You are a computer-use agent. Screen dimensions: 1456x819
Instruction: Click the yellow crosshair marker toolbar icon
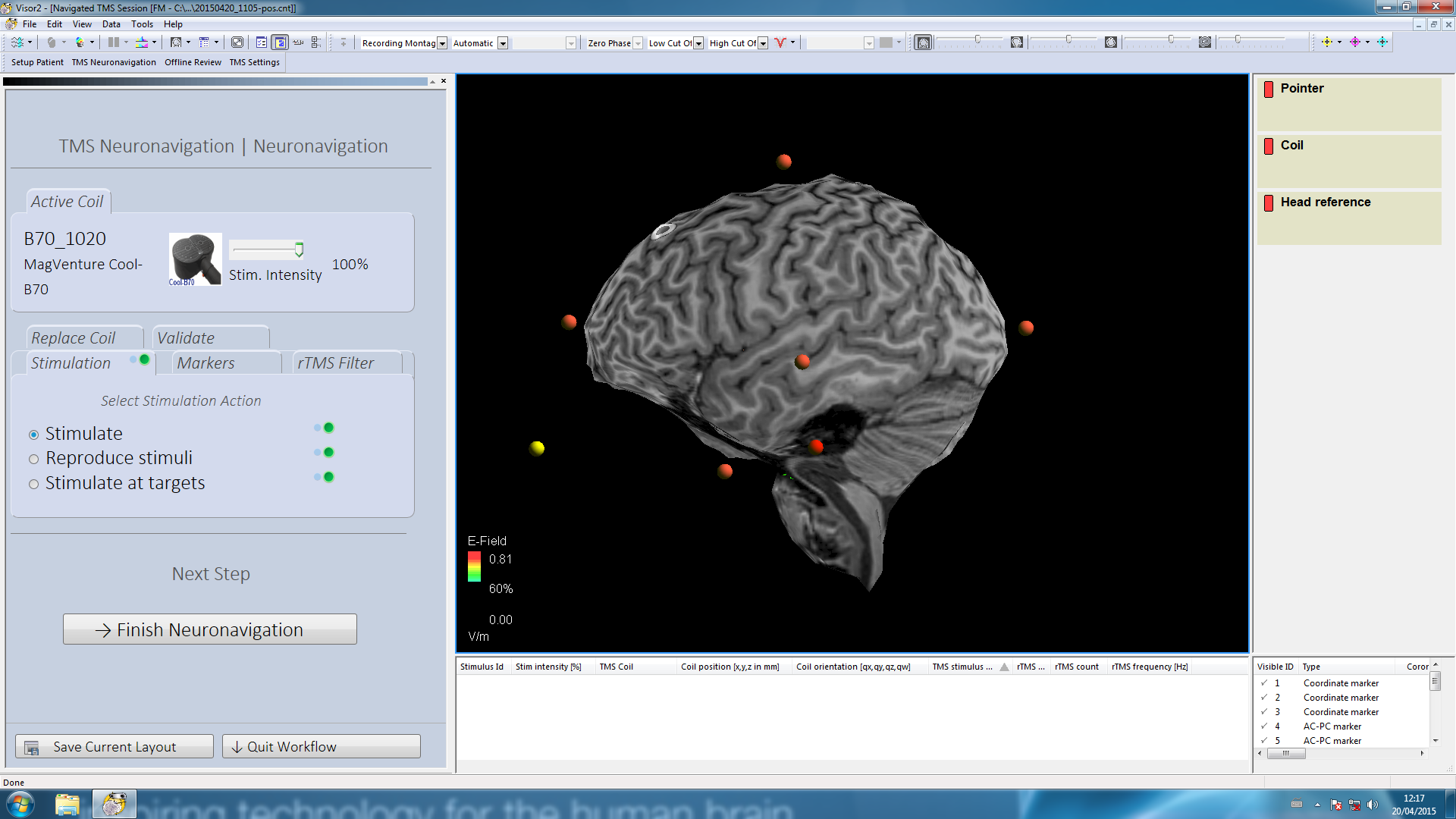(x=1326, y=42)
